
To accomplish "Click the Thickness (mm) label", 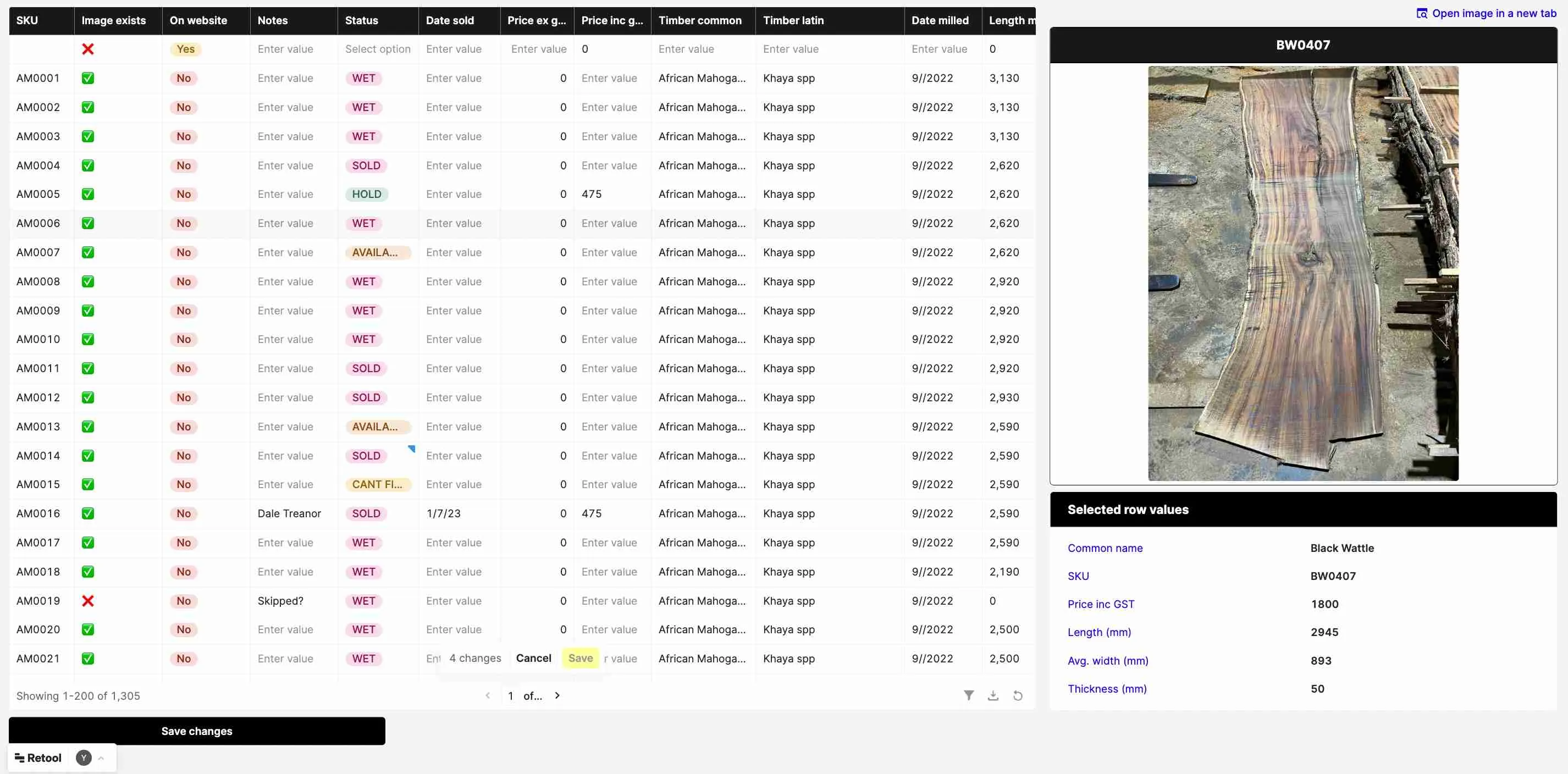I will click(1107, 689).
